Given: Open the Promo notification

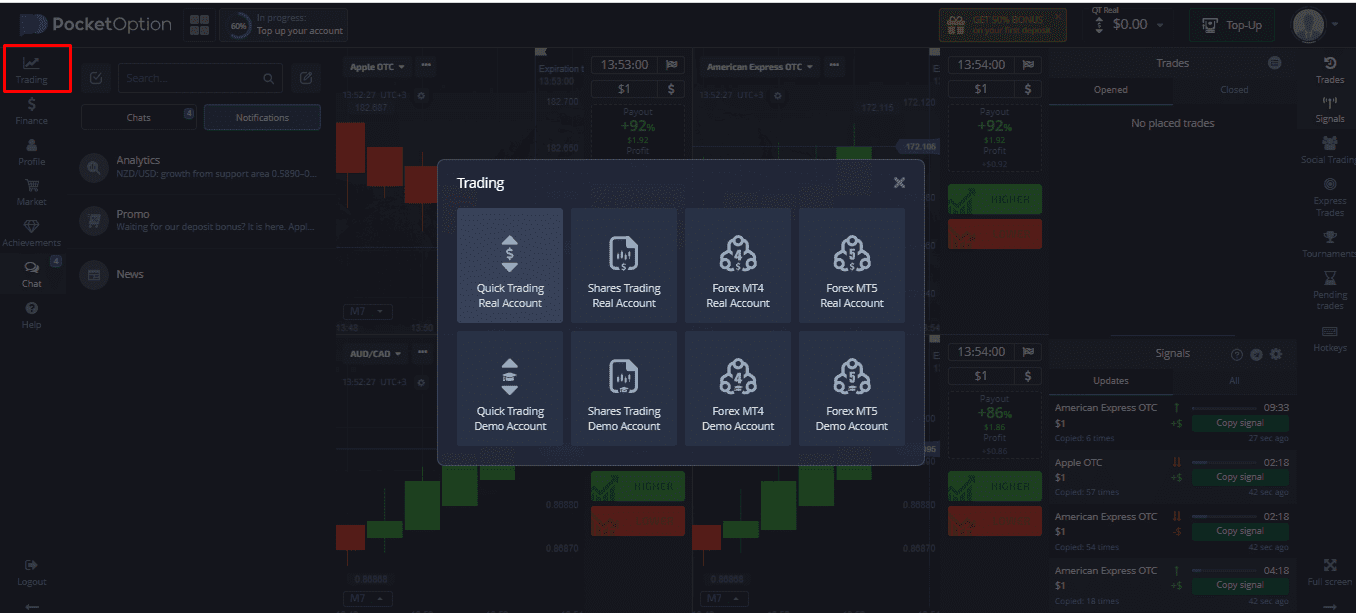Looking at the screenshot, I should pos(200,220).
